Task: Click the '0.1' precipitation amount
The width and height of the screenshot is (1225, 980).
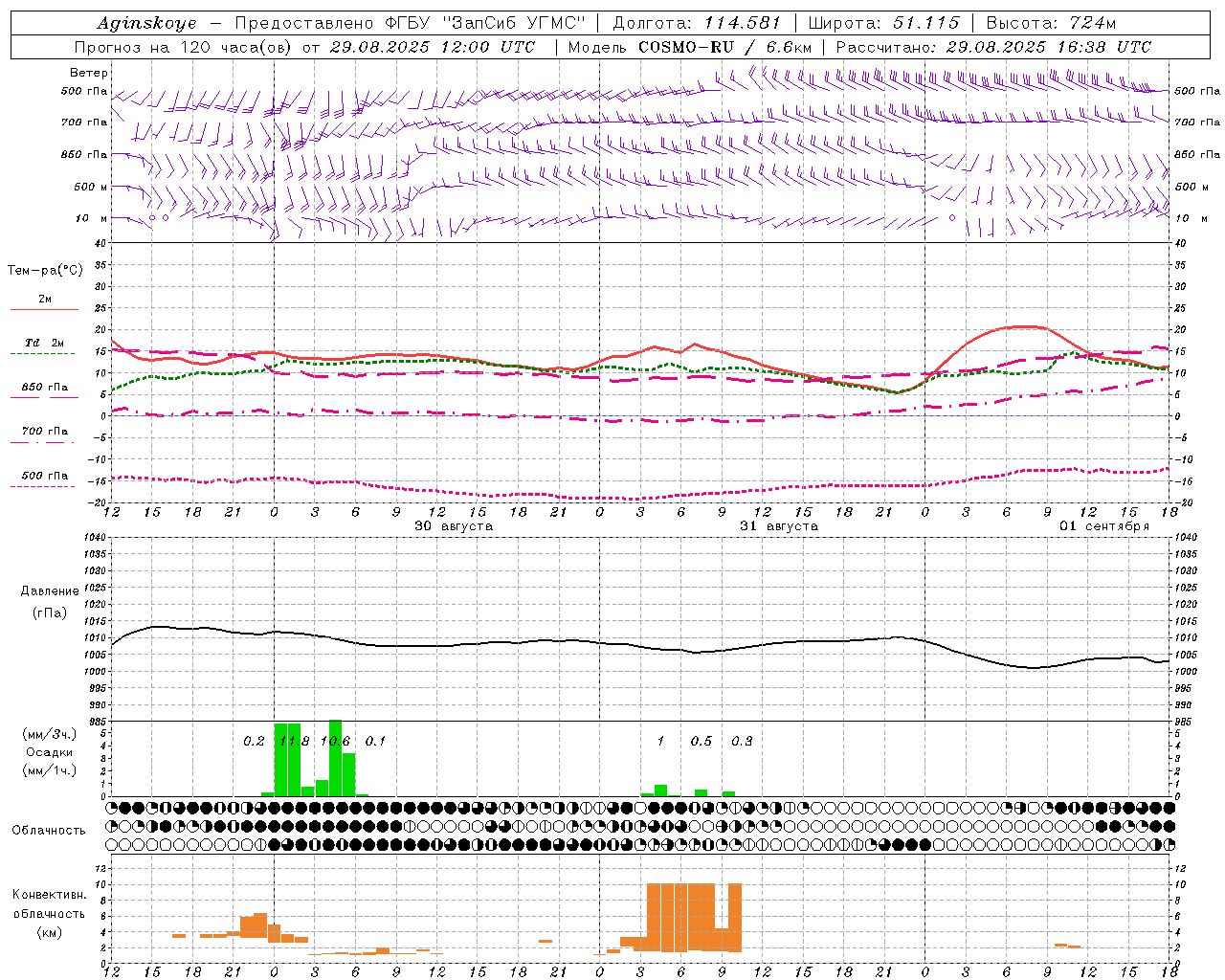Action: (375, 742)
